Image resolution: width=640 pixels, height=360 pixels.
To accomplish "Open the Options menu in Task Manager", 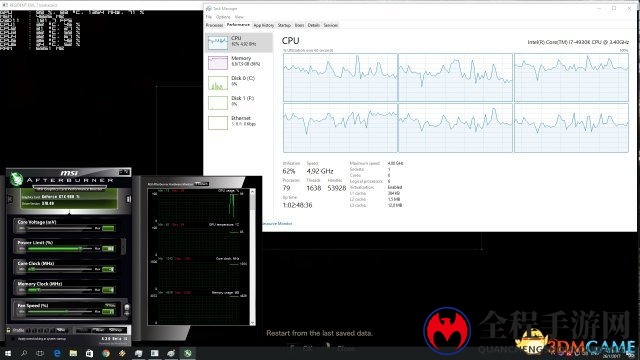I will coord(223,17).
